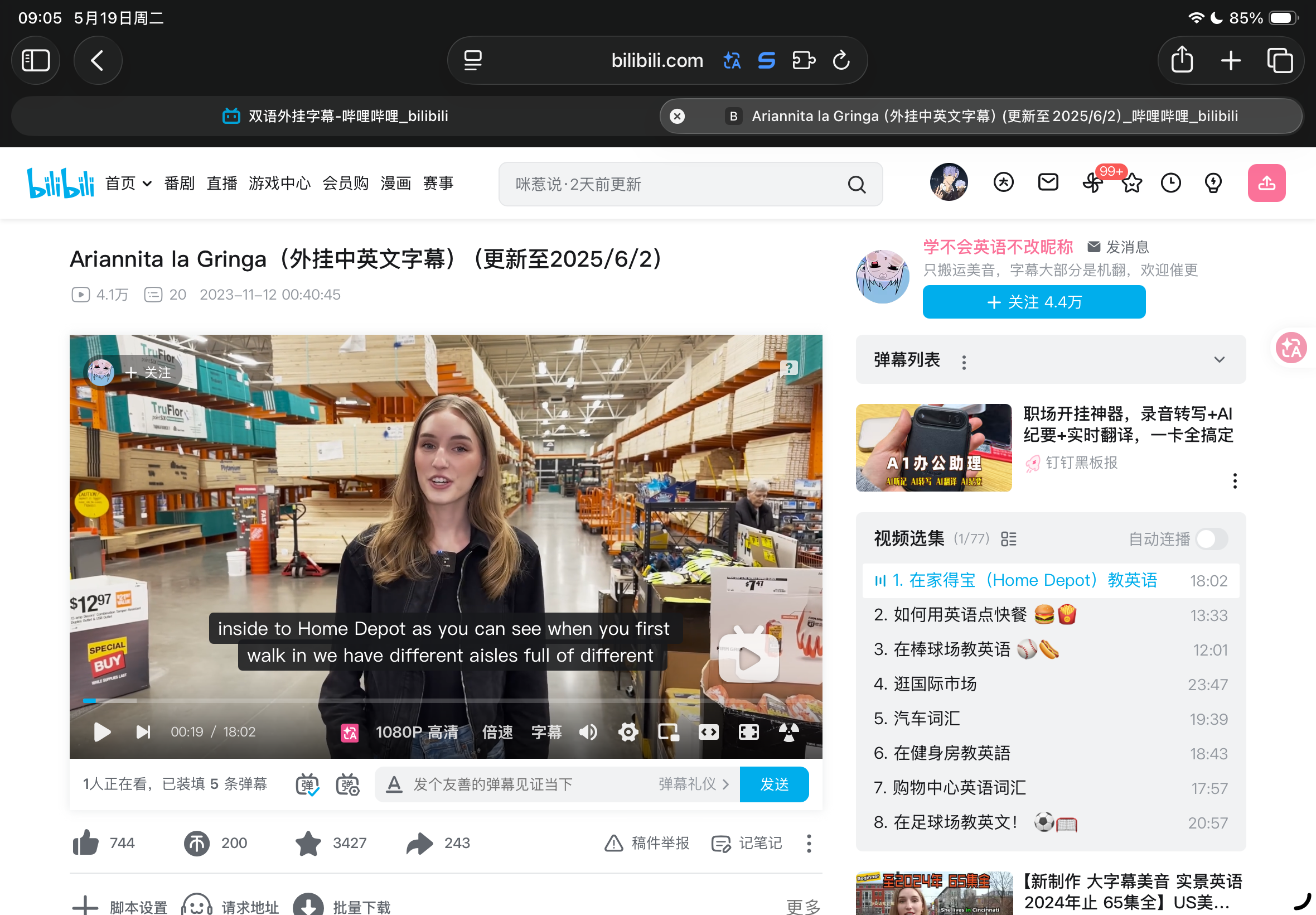
Task: Click the bilibili logo
Action: (61, 183)
